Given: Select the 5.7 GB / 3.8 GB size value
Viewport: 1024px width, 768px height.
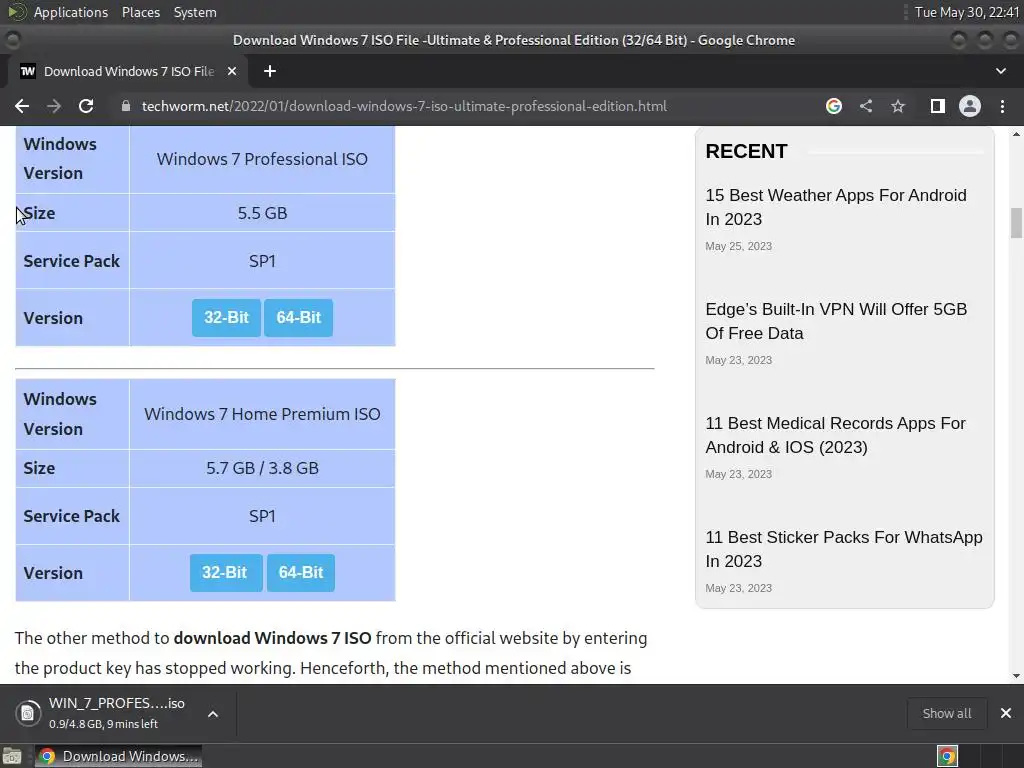Looking at the screenshot, I should click(x=262, y=468).
